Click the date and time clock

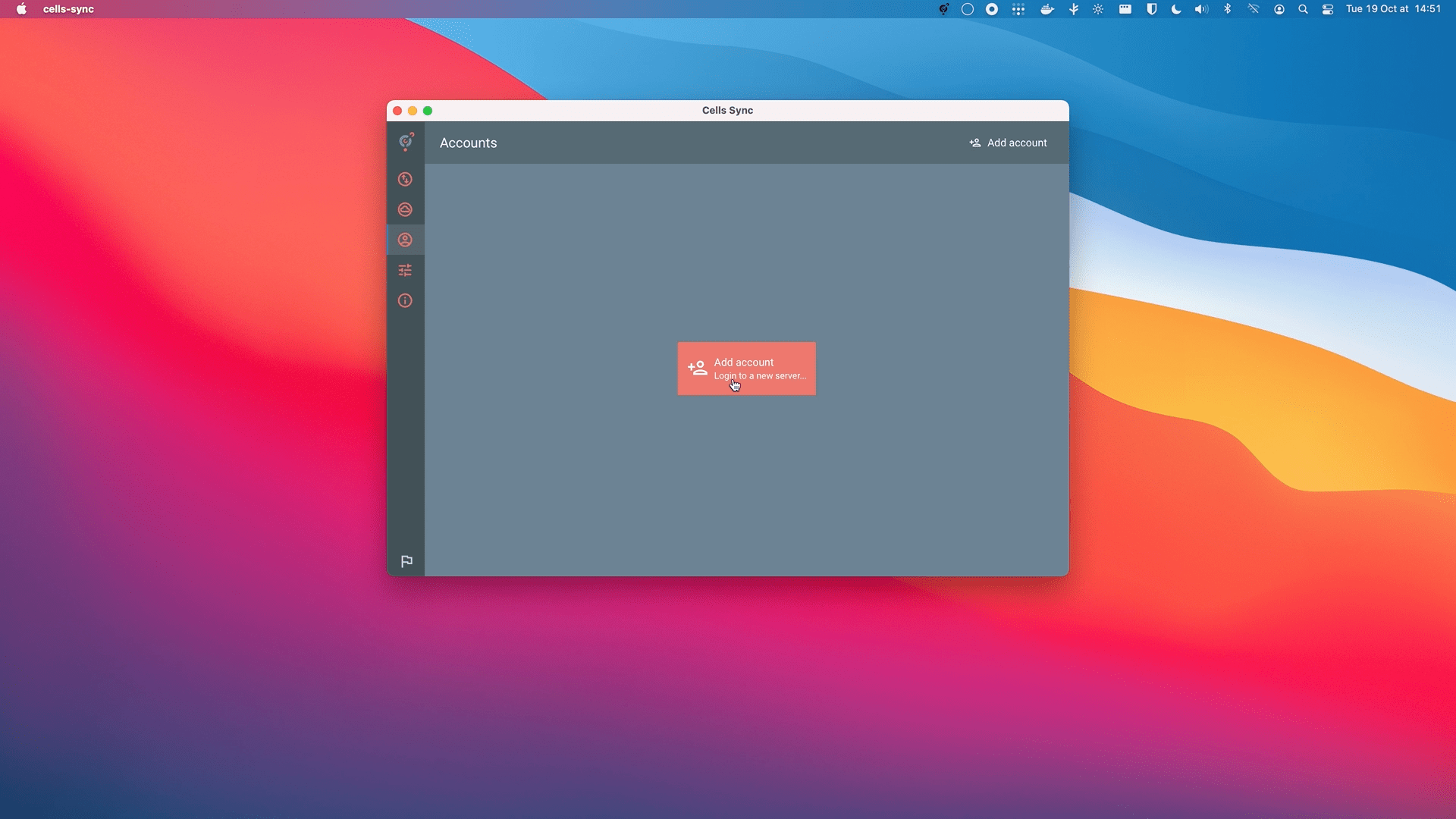pyautogui.click(x=1393, y=9)
